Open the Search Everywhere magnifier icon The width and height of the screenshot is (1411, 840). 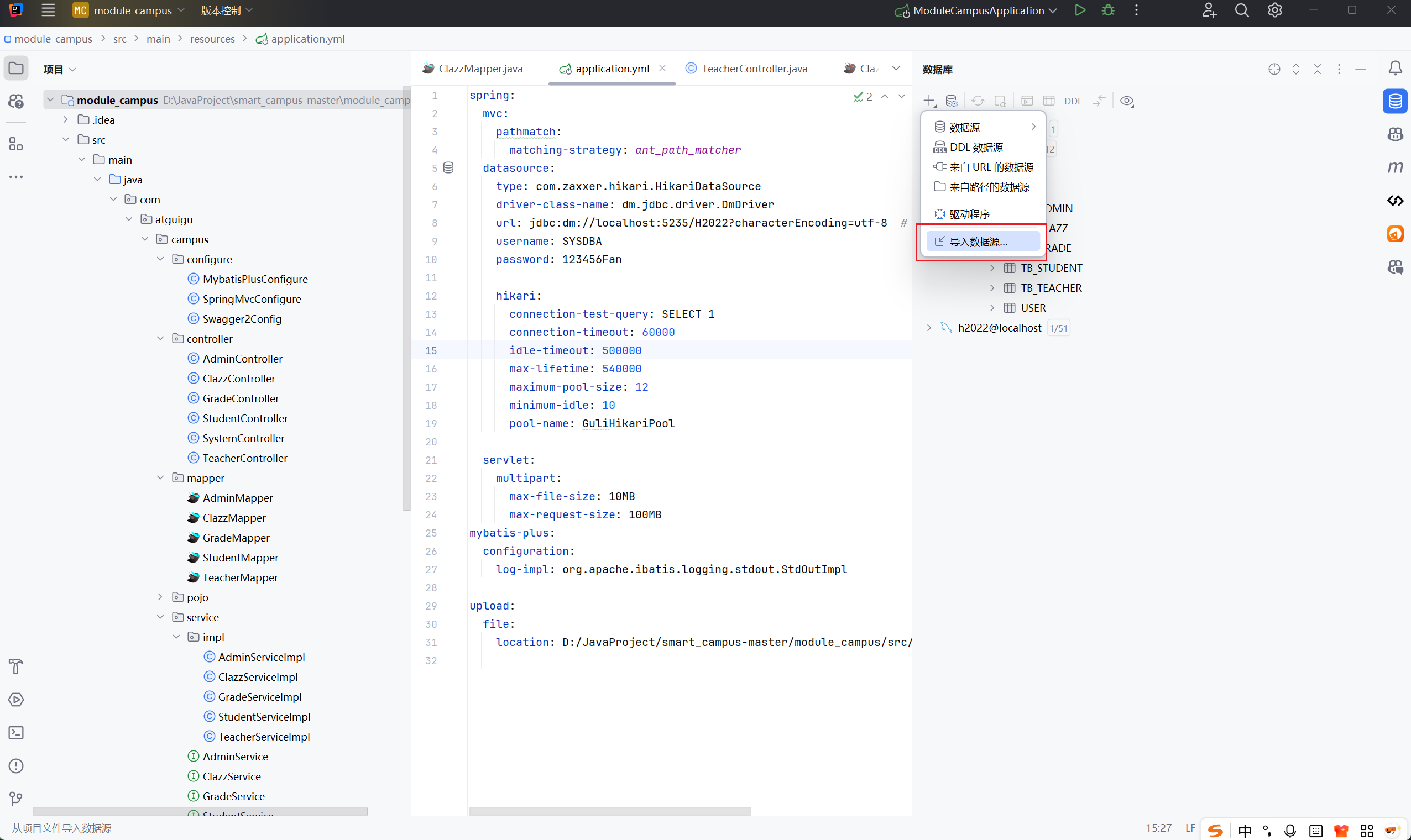[1242, 10]
